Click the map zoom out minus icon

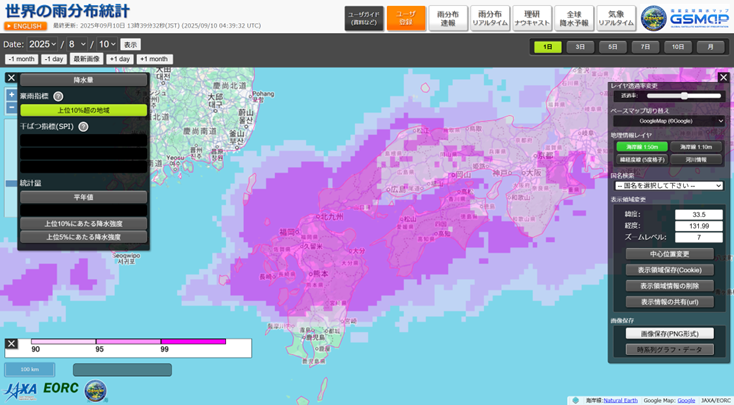point(11,109)
